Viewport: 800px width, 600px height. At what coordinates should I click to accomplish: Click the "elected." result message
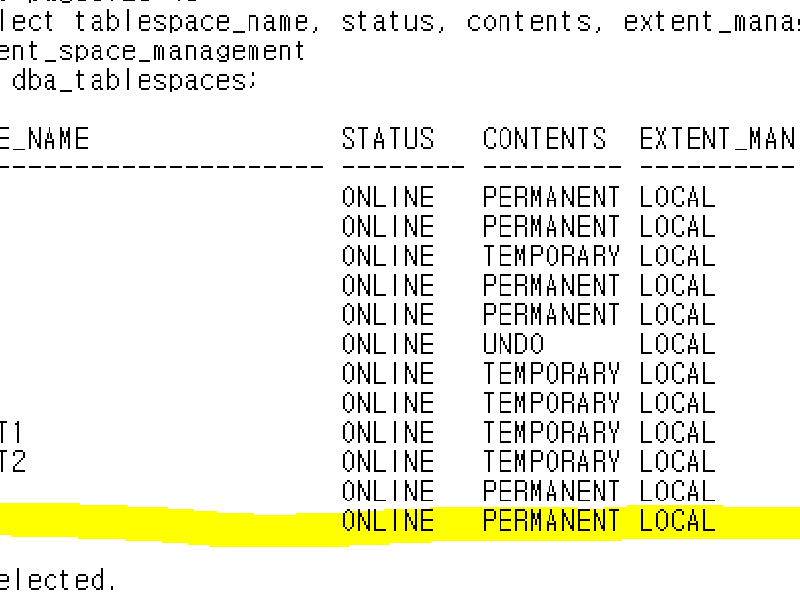coord(57,580)
